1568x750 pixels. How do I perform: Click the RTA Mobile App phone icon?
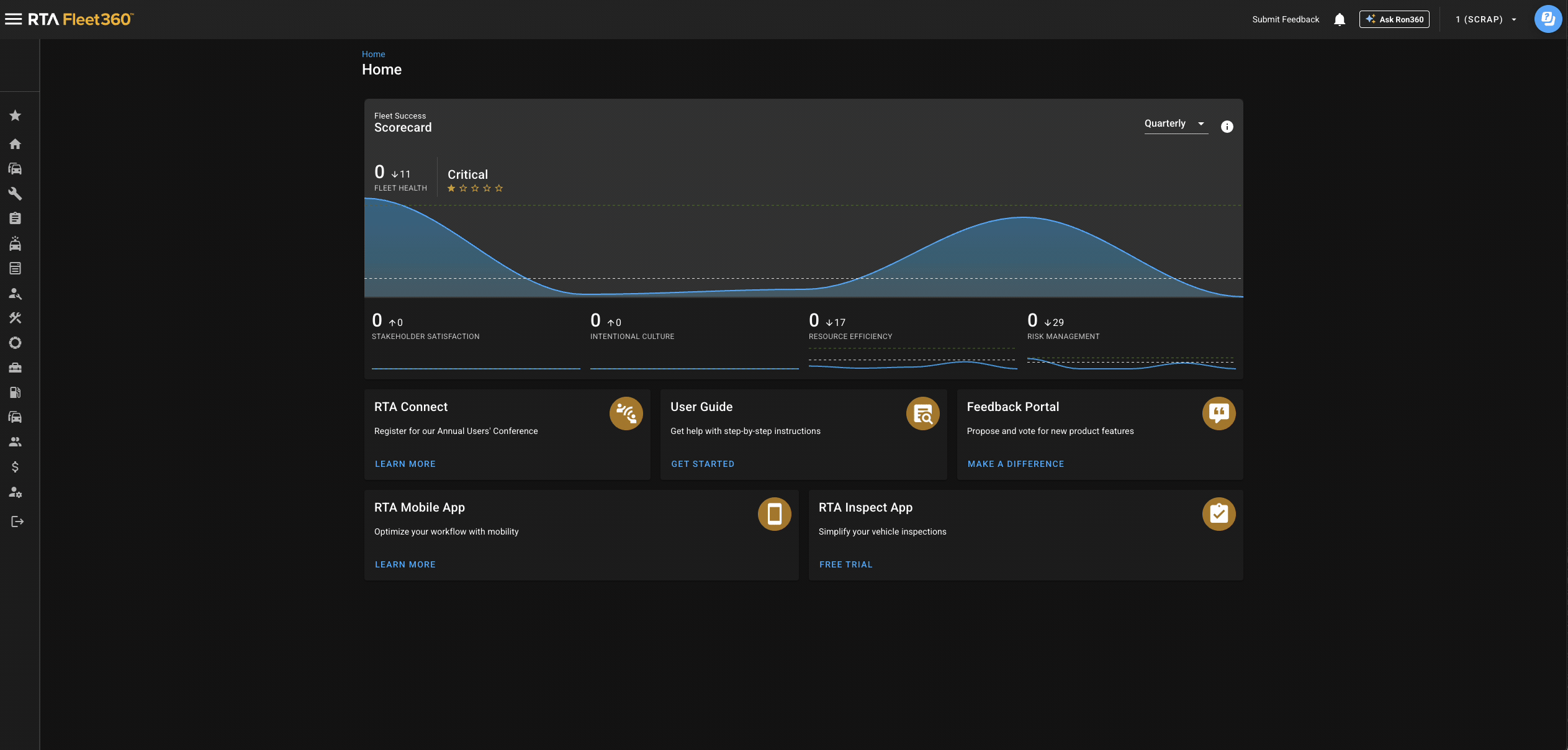coord(775,514)
